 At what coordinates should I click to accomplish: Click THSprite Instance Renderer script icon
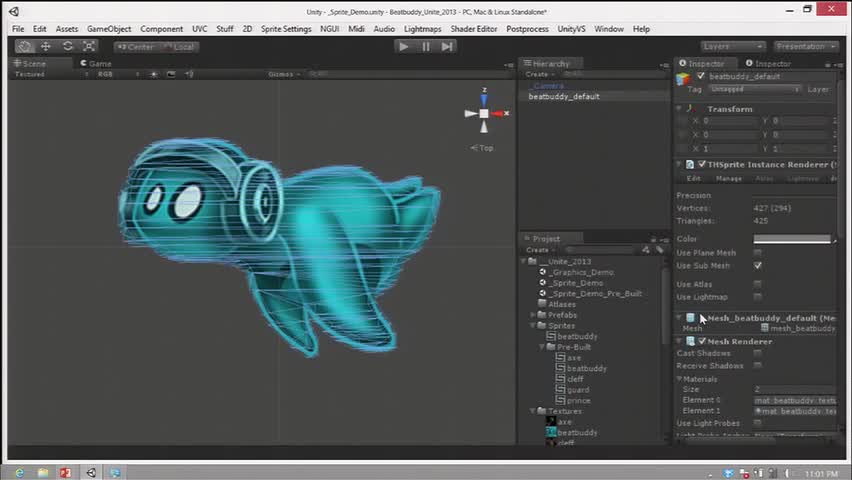[x=690, y=164]
